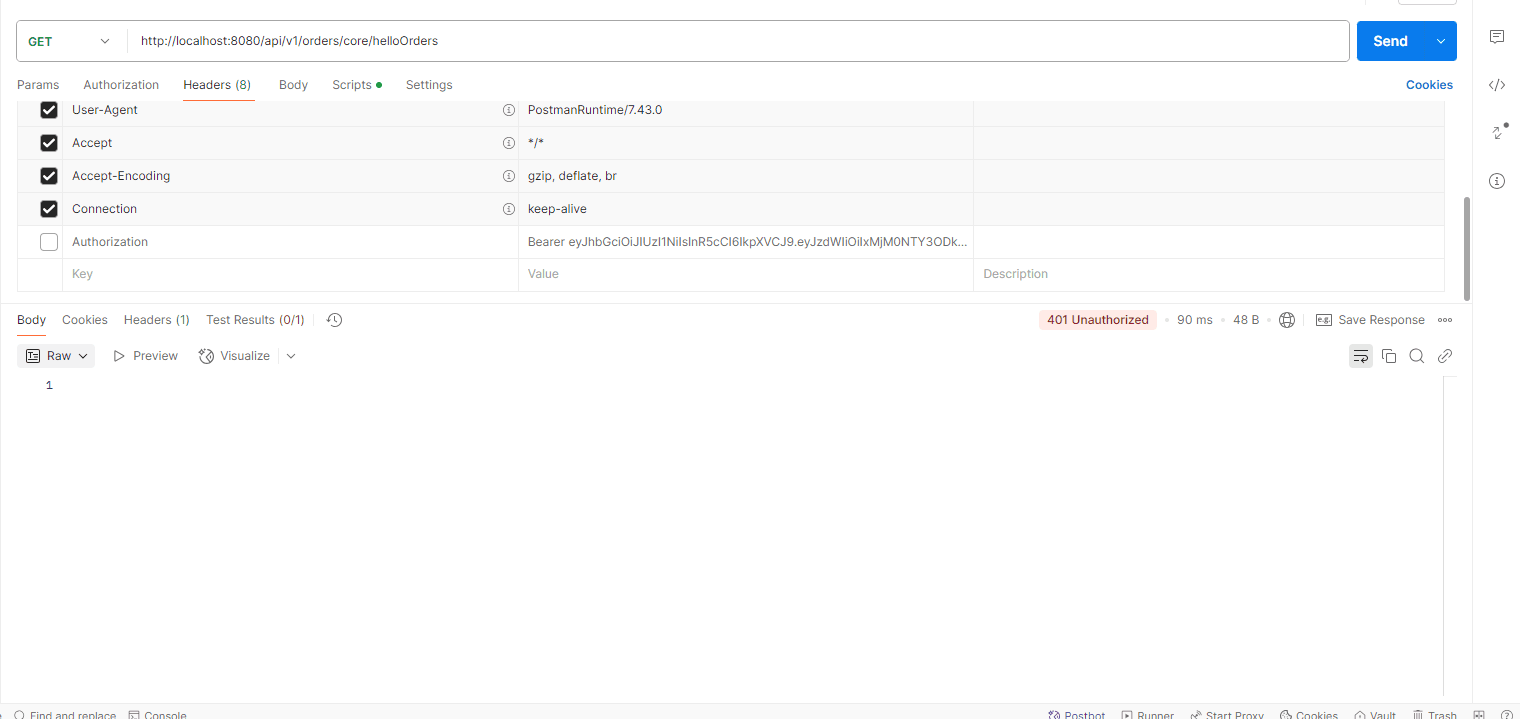
Task: Click the headers table vertical scrollbar
Action: click(x=1466, y=245)
